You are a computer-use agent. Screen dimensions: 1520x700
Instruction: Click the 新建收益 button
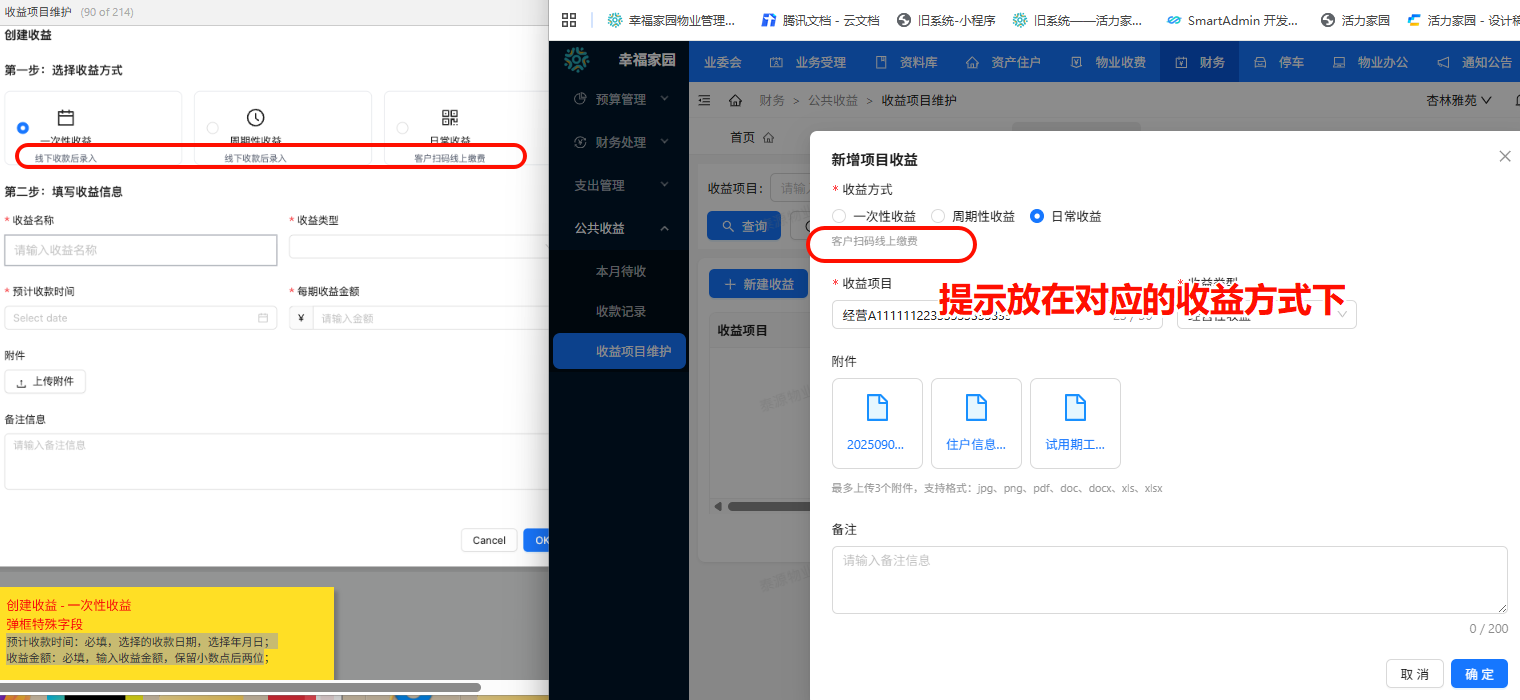click(758, 284)
